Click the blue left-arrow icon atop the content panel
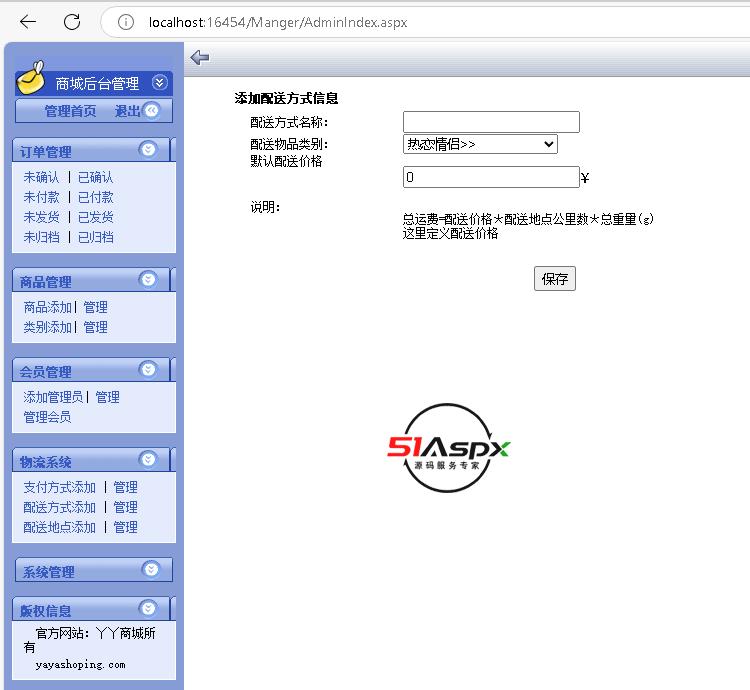The height and width of the screenshot is (690, 750). click(x=199, y=57)
